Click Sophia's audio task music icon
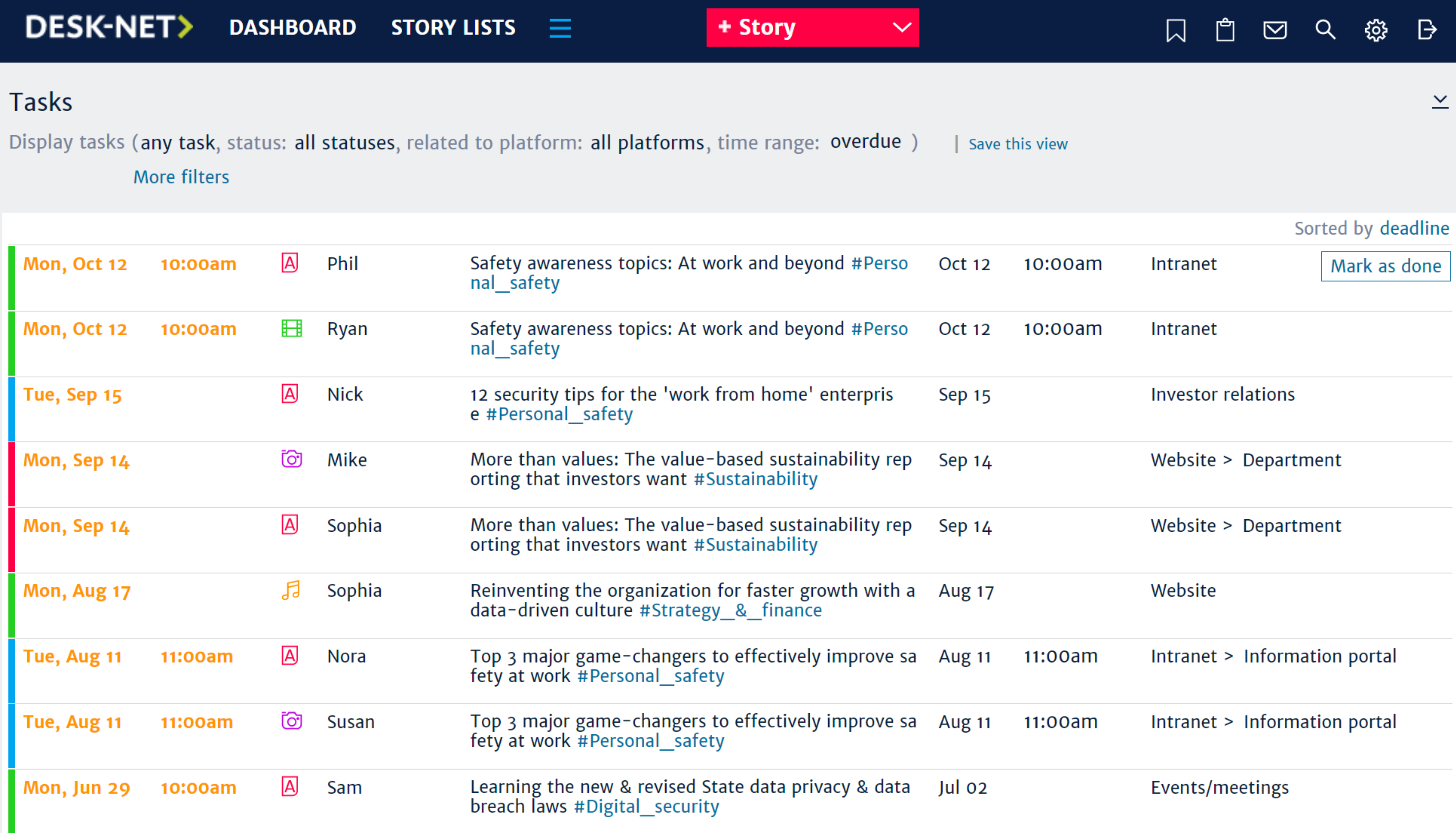The image size is (1456, 833). (291, 590)
